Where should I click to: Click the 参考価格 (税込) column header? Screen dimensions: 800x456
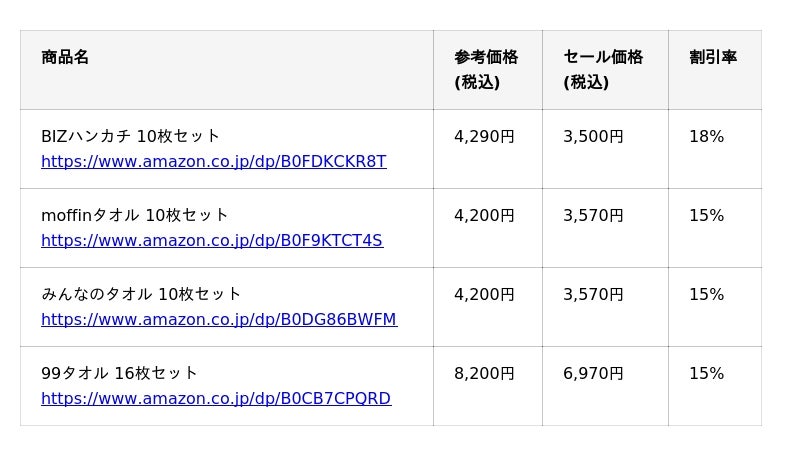486,69
